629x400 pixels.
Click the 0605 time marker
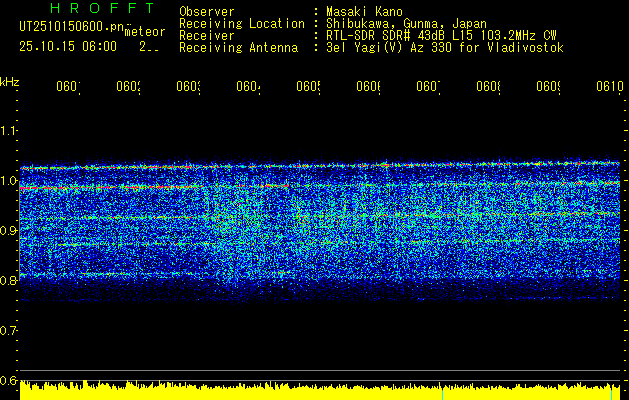point(308,87)
